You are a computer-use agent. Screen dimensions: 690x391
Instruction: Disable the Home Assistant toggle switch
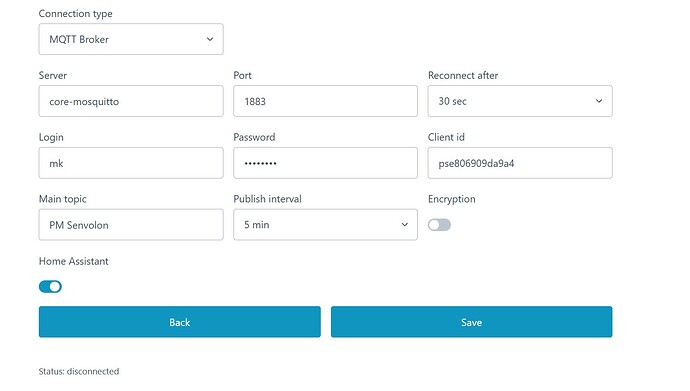coord(50,287)
